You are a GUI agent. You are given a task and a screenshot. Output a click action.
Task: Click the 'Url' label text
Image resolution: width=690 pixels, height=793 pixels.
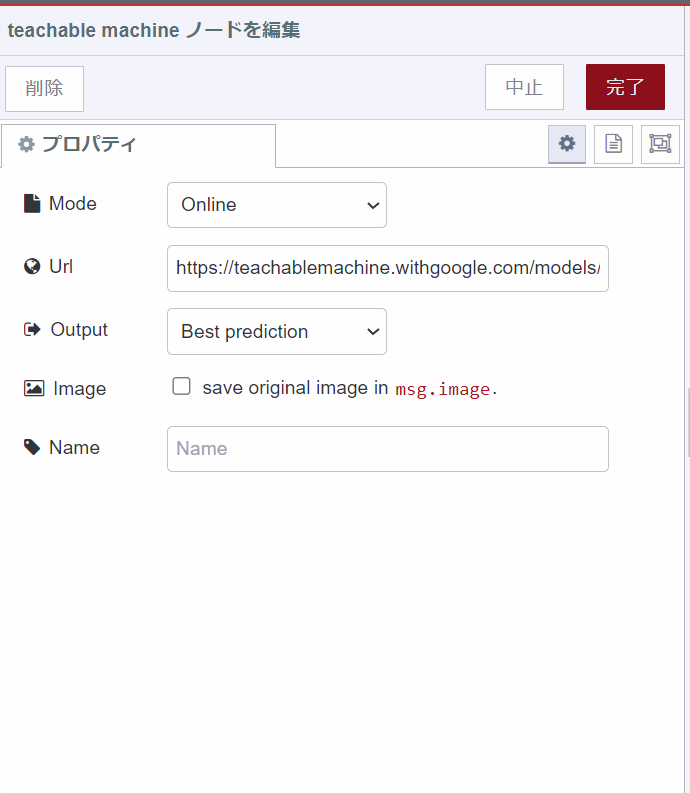tap(61, 267)
